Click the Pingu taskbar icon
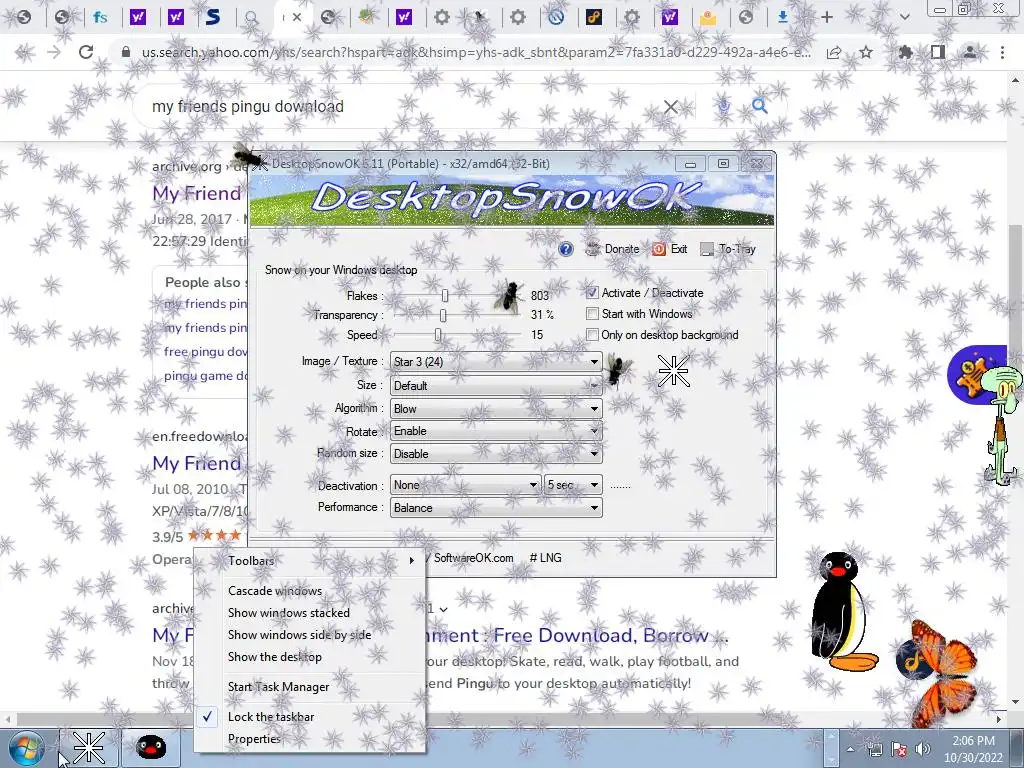This screenshot has width=1024, height=768. tap(151, 748)
